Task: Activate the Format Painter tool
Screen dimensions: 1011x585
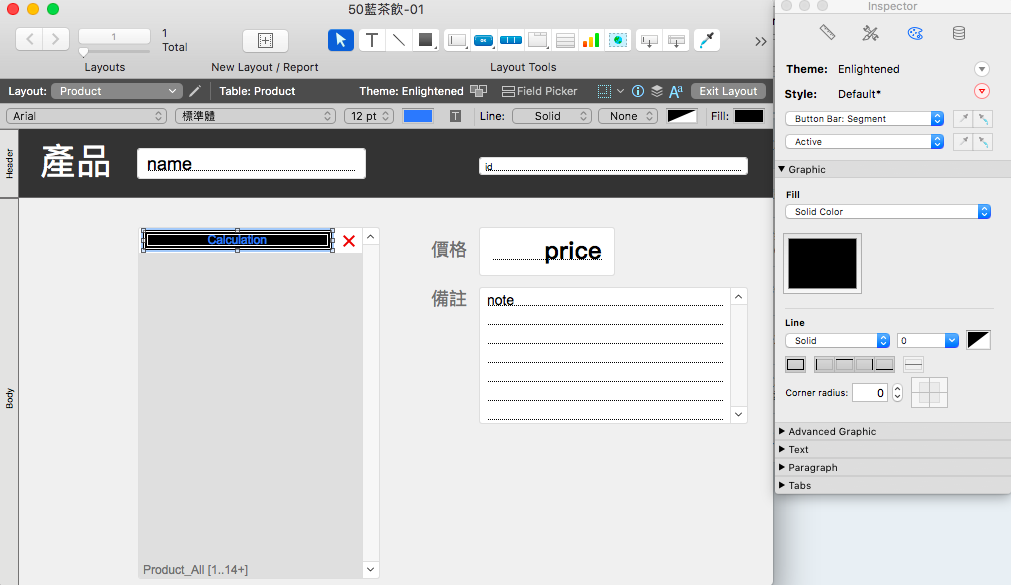Action: pos(707,41)
